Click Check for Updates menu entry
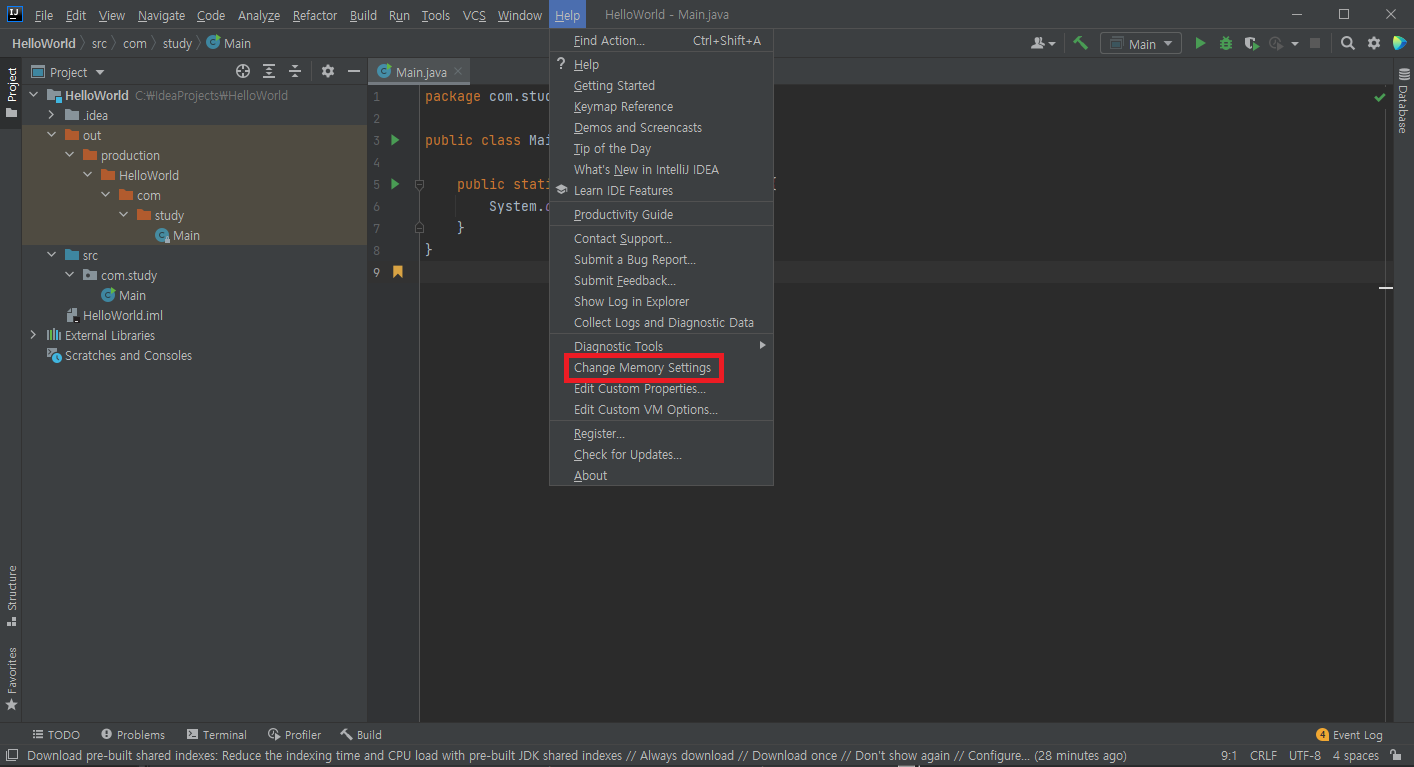 (x=661, y=454)
